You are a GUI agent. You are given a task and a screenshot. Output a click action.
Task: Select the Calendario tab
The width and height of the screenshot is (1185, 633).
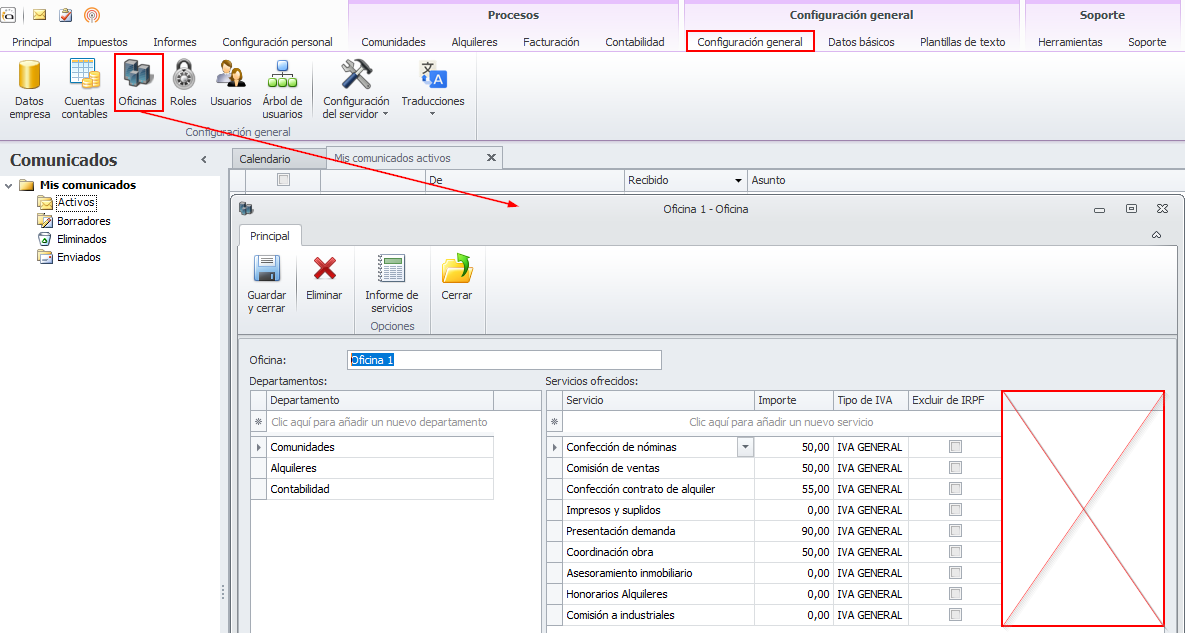pyautogui.click(x=265, y=159)
